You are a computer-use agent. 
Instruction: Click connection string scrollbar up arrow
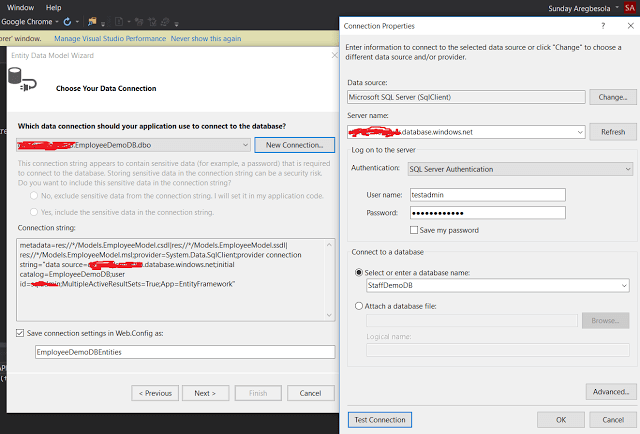click(x=329, y=245)
